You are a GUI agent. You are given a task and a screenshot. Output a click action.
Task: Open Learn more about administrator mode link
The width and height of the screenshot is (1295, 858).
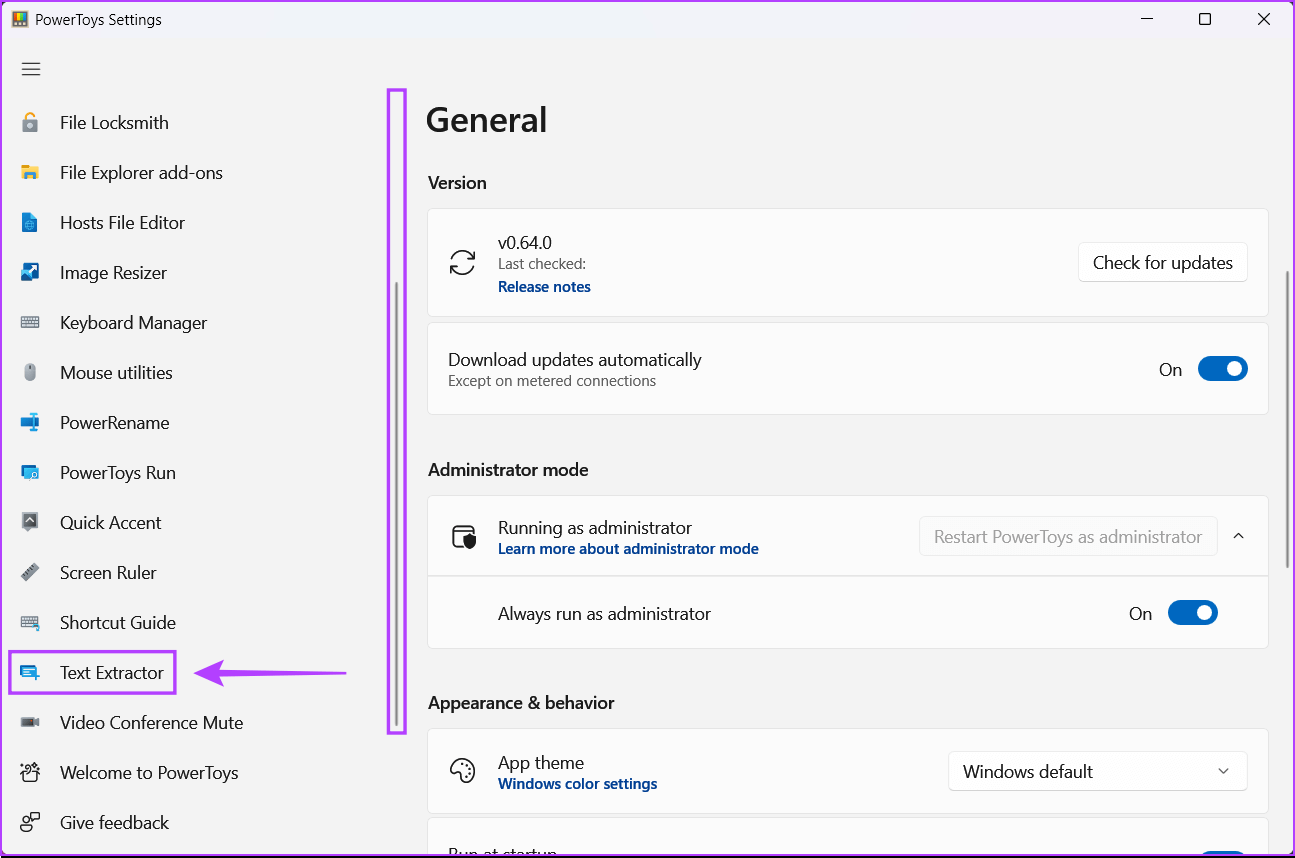(628, 549)
